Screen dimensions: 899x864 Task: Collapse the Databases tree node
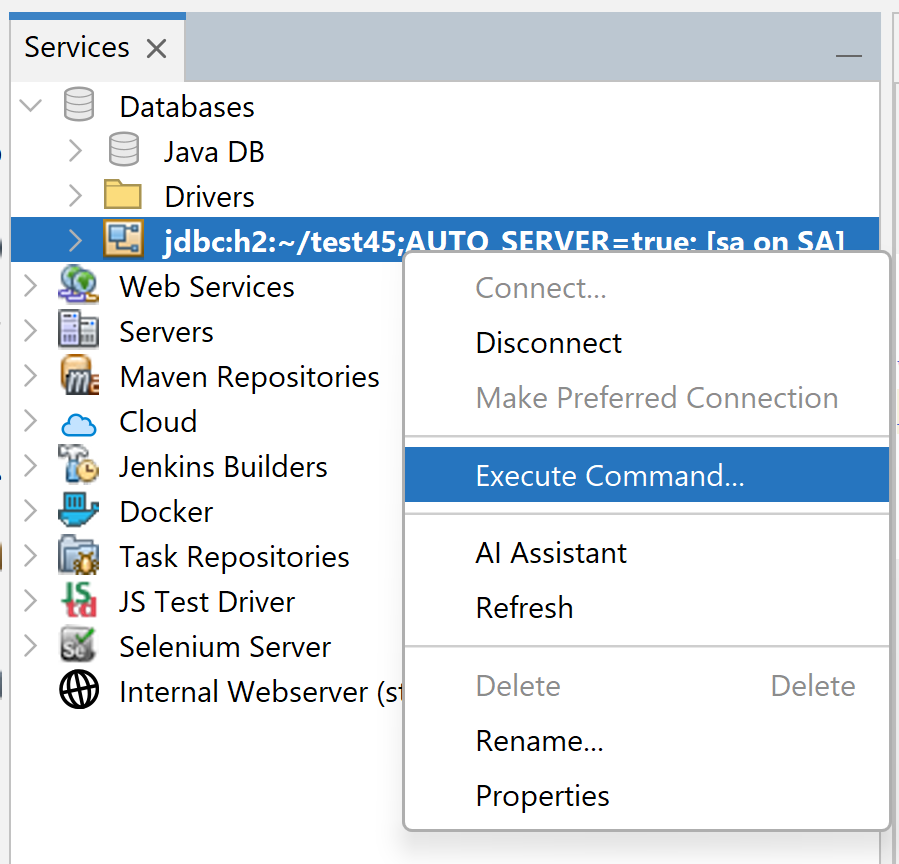[31, 105]
